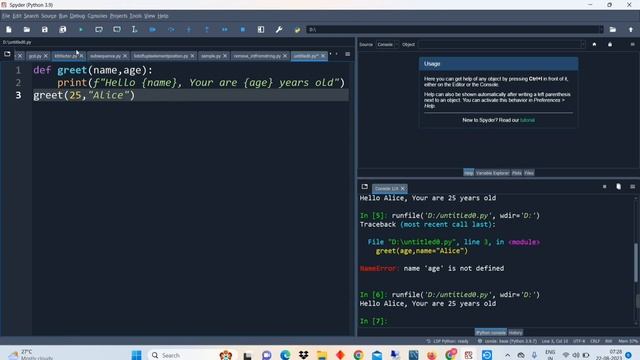
Task: Open file using folder toolbar icon
Action: [27, 29]
